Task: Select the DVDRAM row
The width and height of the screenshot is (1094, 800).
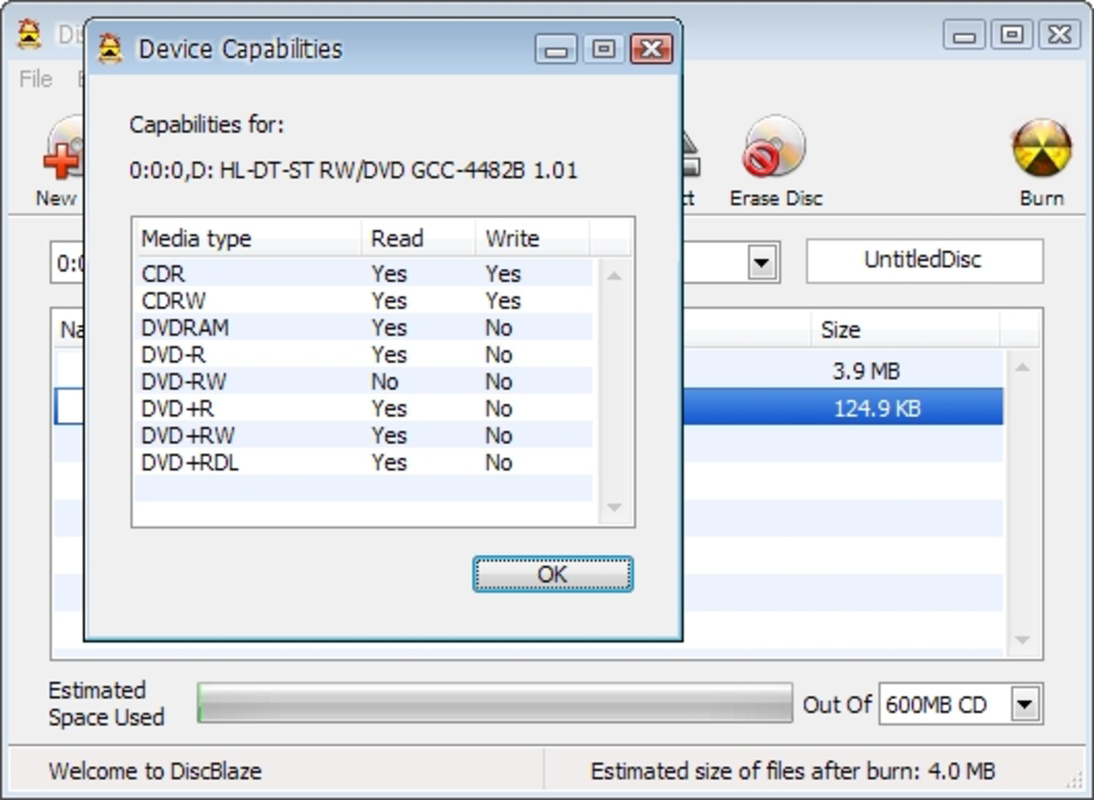Action: (x=364, y=327)
